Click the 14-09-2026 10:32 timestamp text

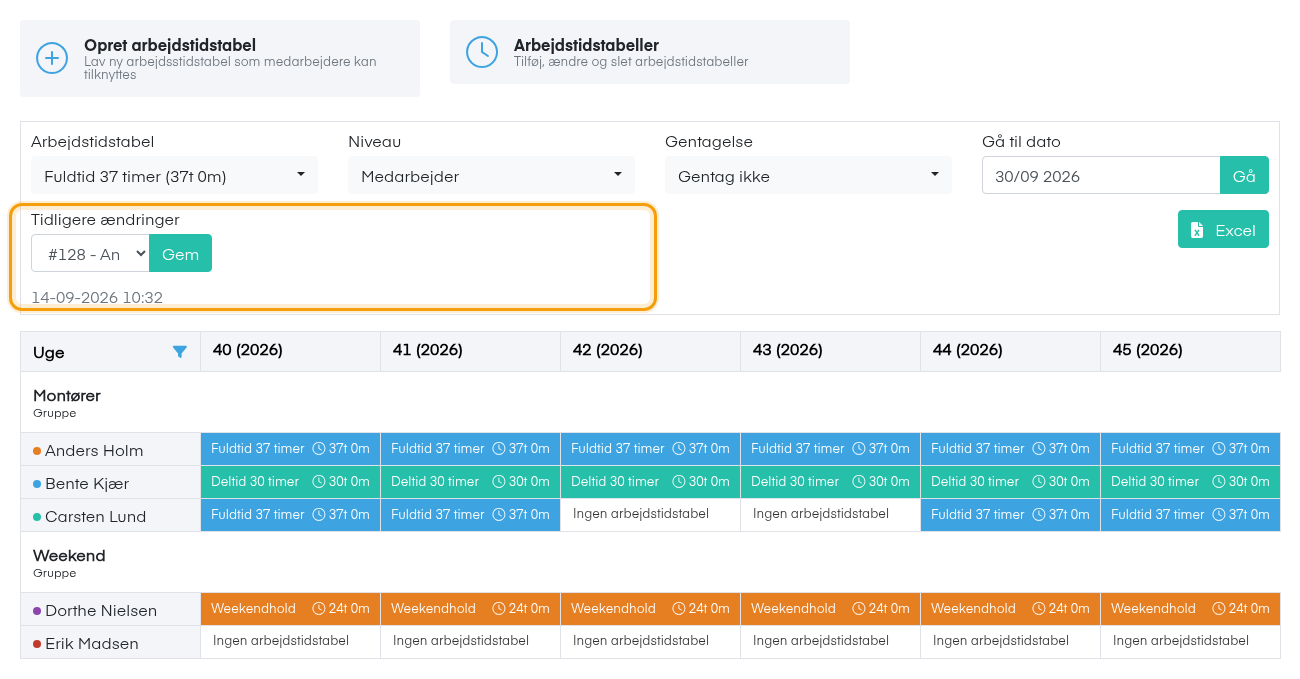(97, 297)
